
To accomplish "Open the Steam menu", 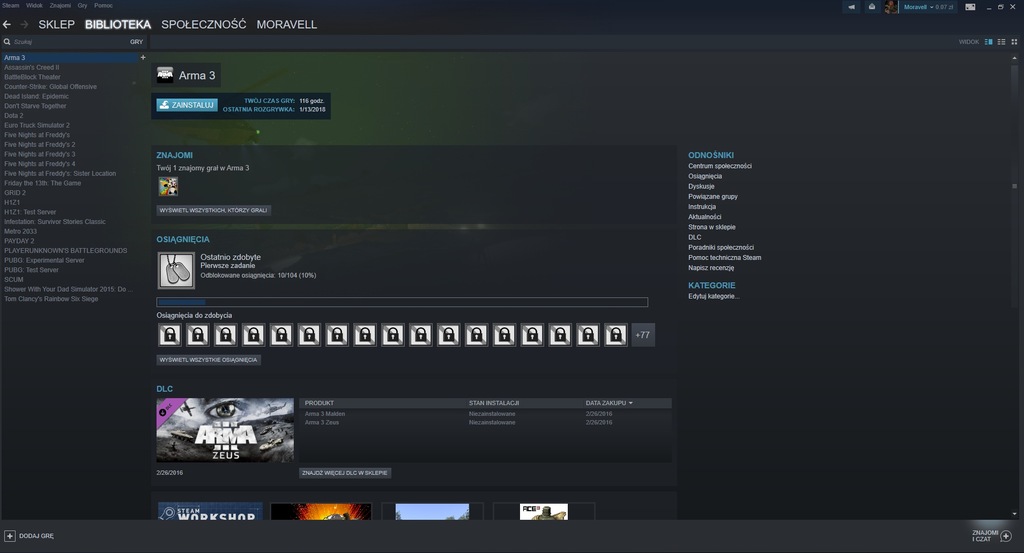I will (x=10, y=5).
